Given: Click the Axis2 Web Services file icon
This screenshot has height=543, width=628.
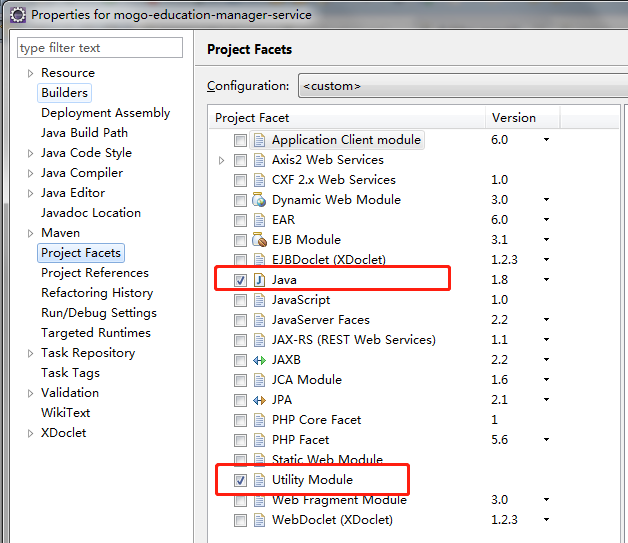Looking at the screenshot, I should [259, 160].
